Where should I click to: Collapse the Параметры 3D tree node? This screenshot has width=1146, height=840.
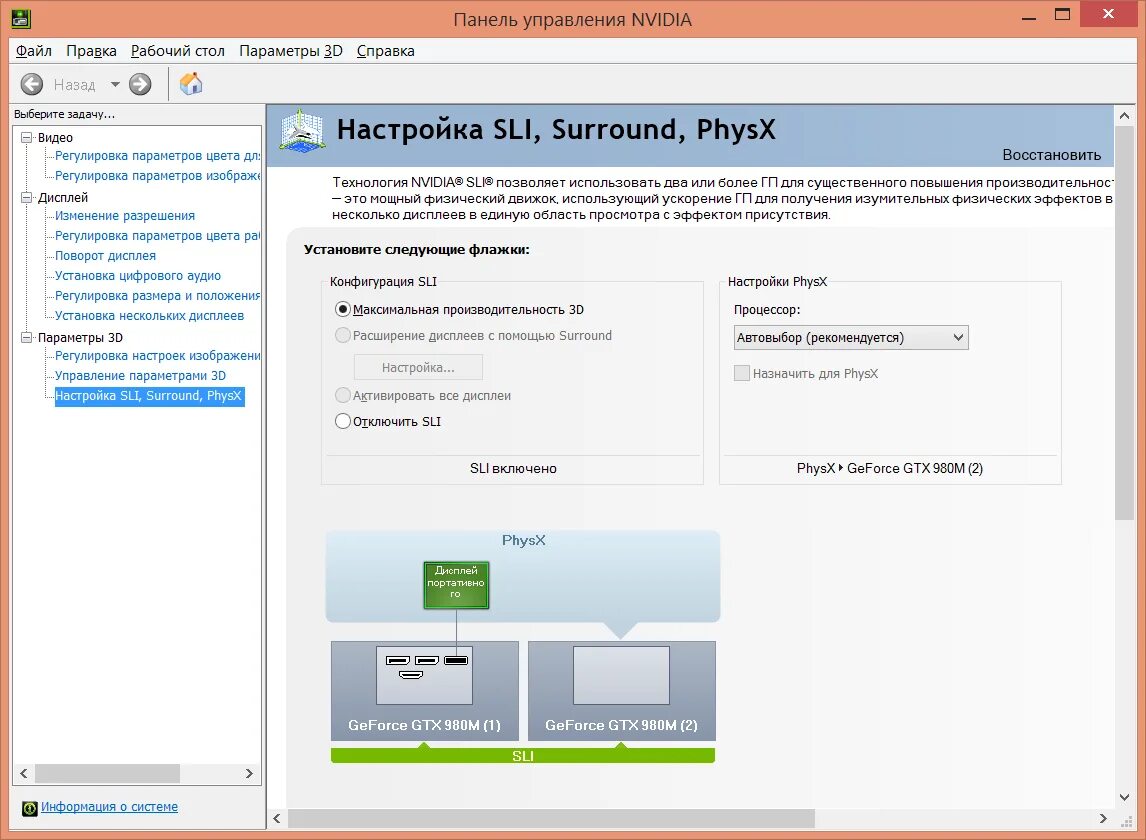click(27, 337)
